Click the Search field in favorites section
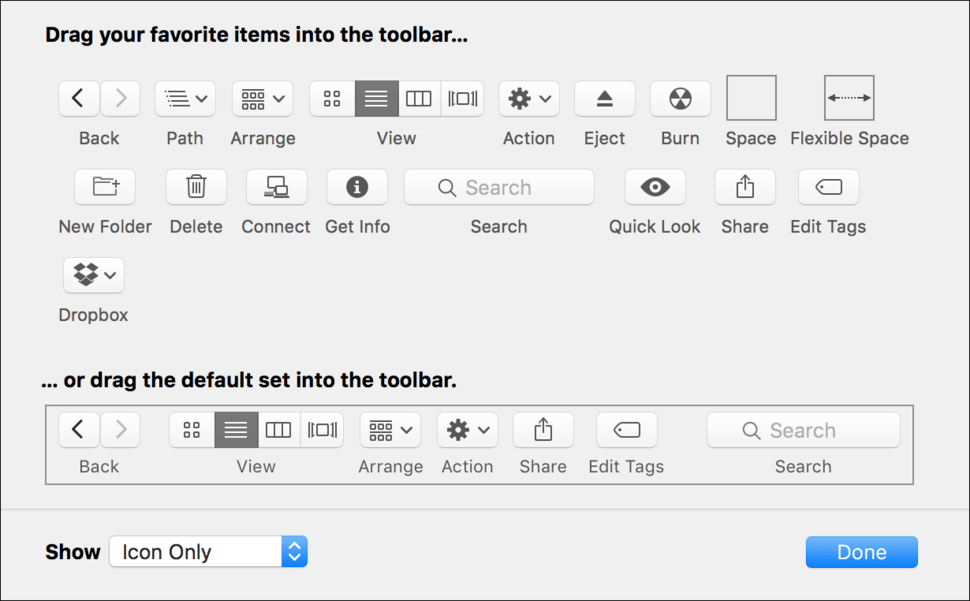 [x=499, y=187]
